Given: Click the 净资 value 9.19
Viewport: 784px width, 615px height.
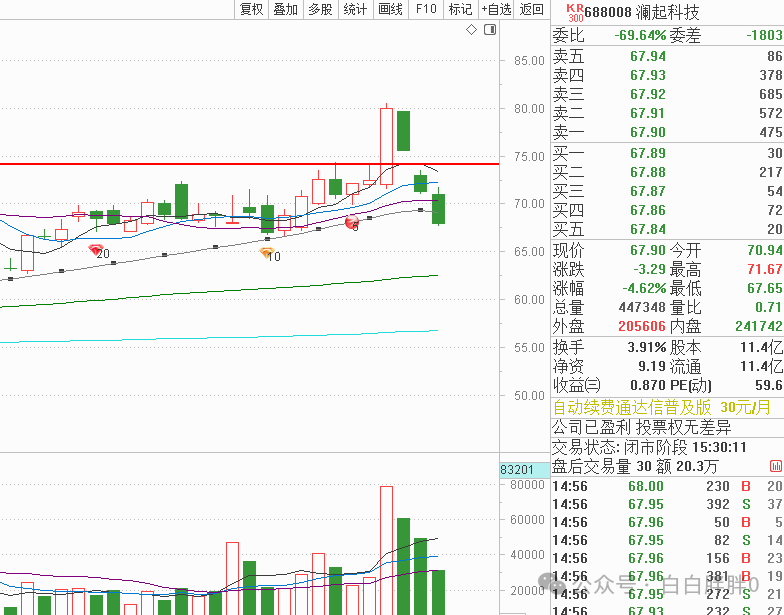Looking at the screenshot, I should (652, 366).
